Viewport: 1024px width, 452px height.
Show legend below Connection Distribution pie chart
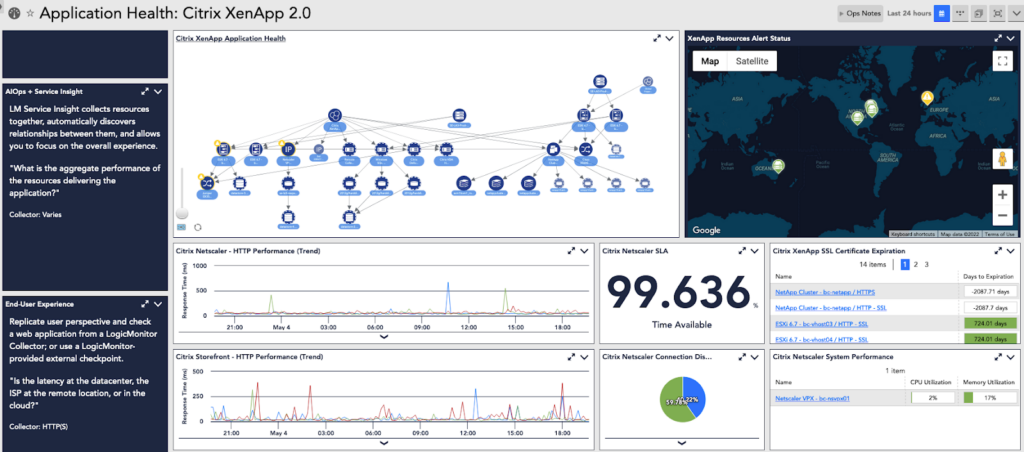[x=682, y=443]
